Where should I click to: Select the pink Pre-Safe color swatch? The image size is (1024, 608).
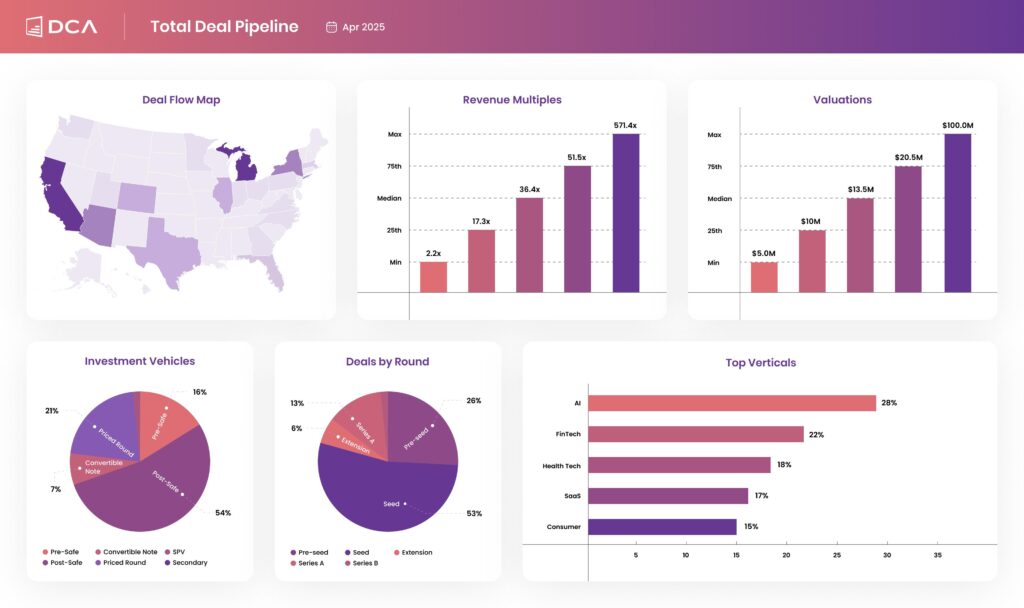[x=45, y=551]
